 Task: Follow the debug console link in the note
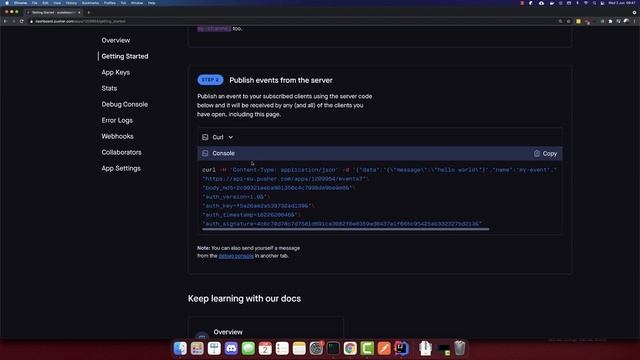pyautogui.click(x=236, y=256)
